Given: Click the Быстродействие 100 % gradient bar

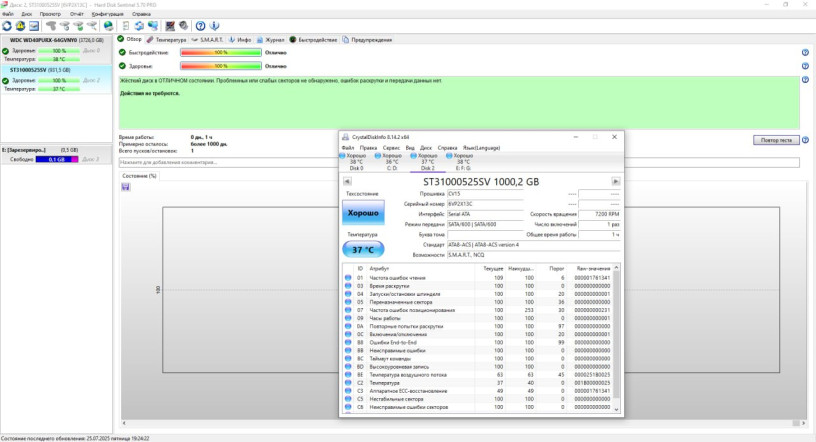Looking at the screenshot, I should pyautogui.click(x=221, y=53).
